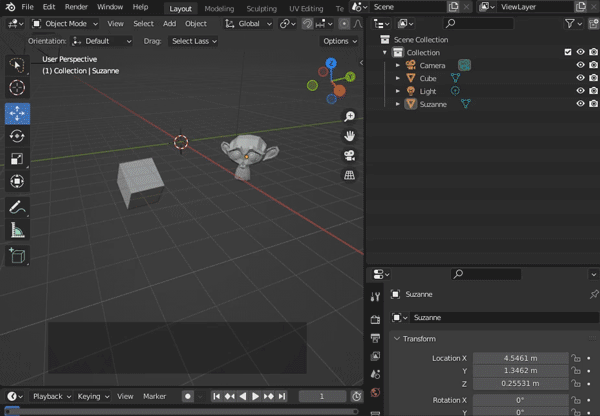Click the Location X value field
Viewport: 600px width, 416px height.
[x=520, y=358]
